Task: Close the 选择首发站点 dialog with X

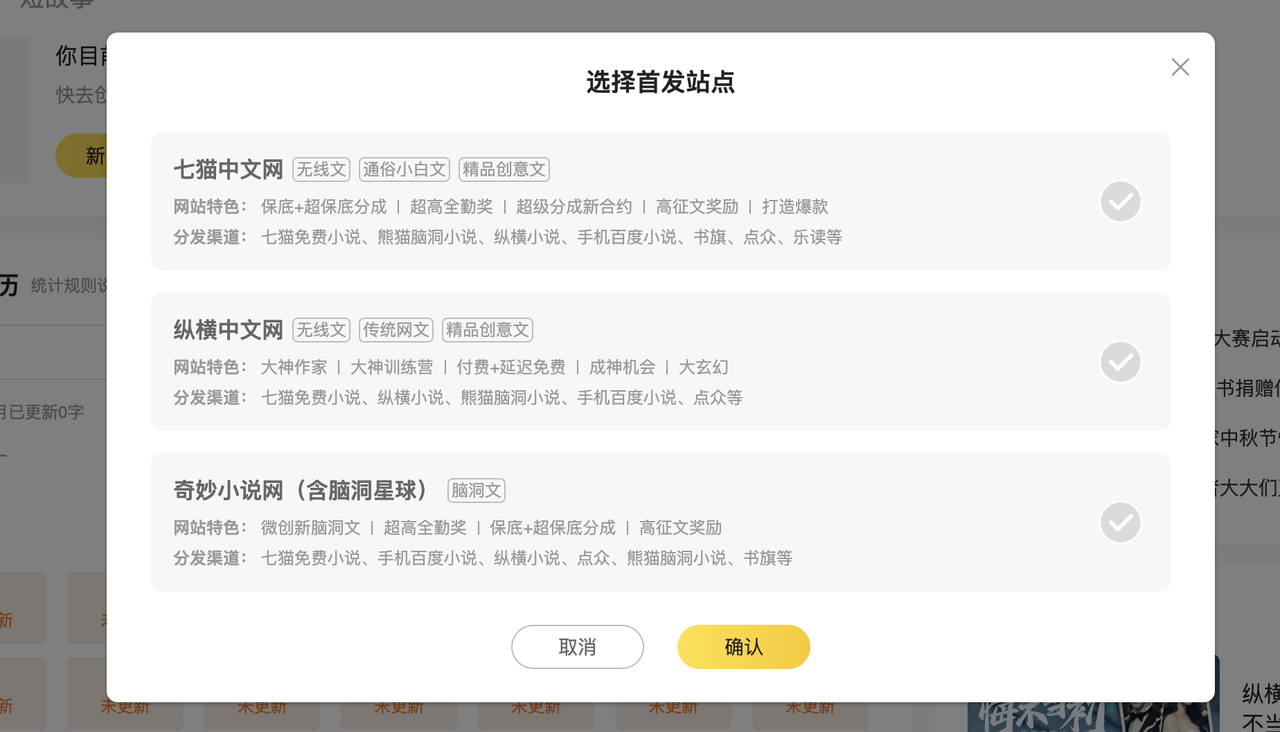Action: [x=1180, y=67]
